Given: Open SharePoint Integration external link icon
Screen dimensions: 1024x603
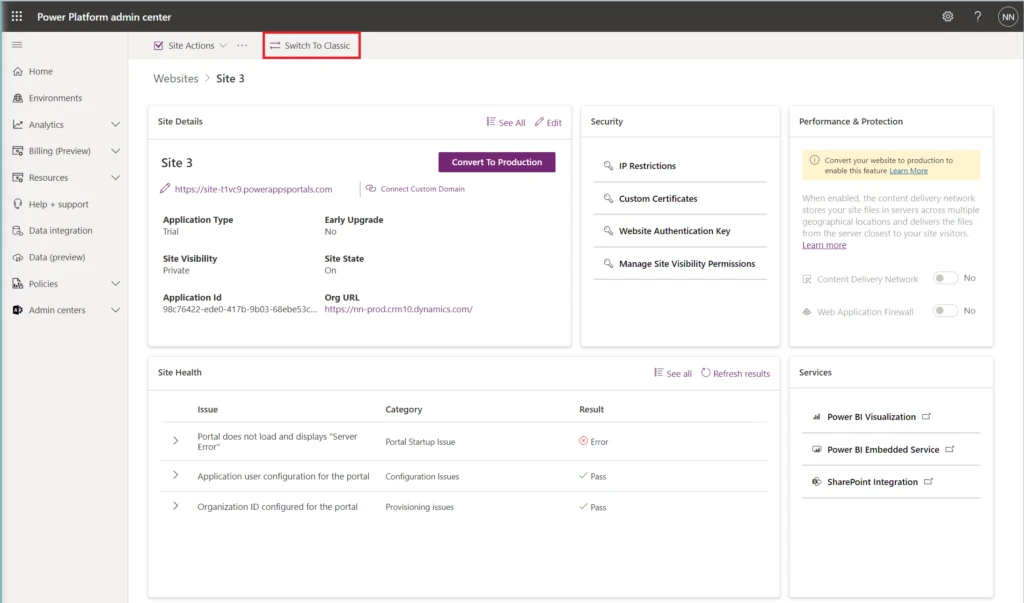Looking at the screenshot, I should pos(927,482).
